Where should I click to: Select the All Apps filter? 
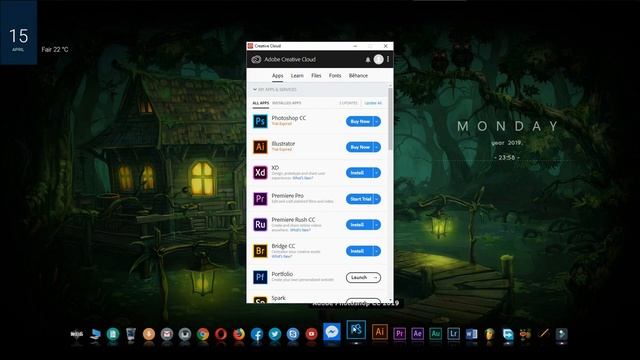[260, 103]
